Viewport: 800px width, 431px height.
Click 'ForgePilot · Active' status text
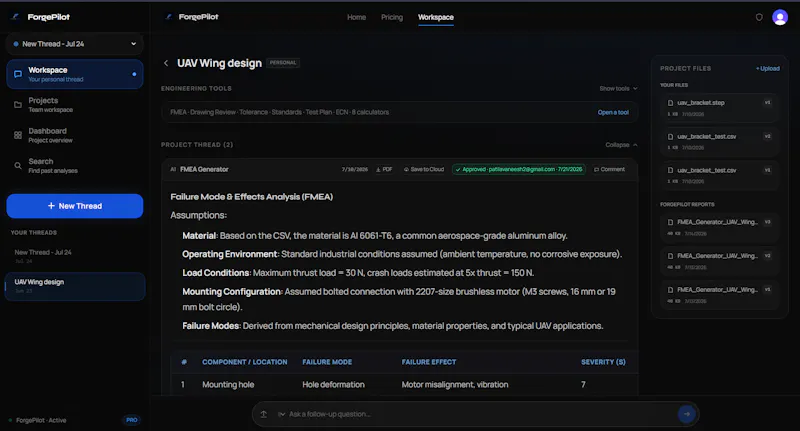point(41,420)
